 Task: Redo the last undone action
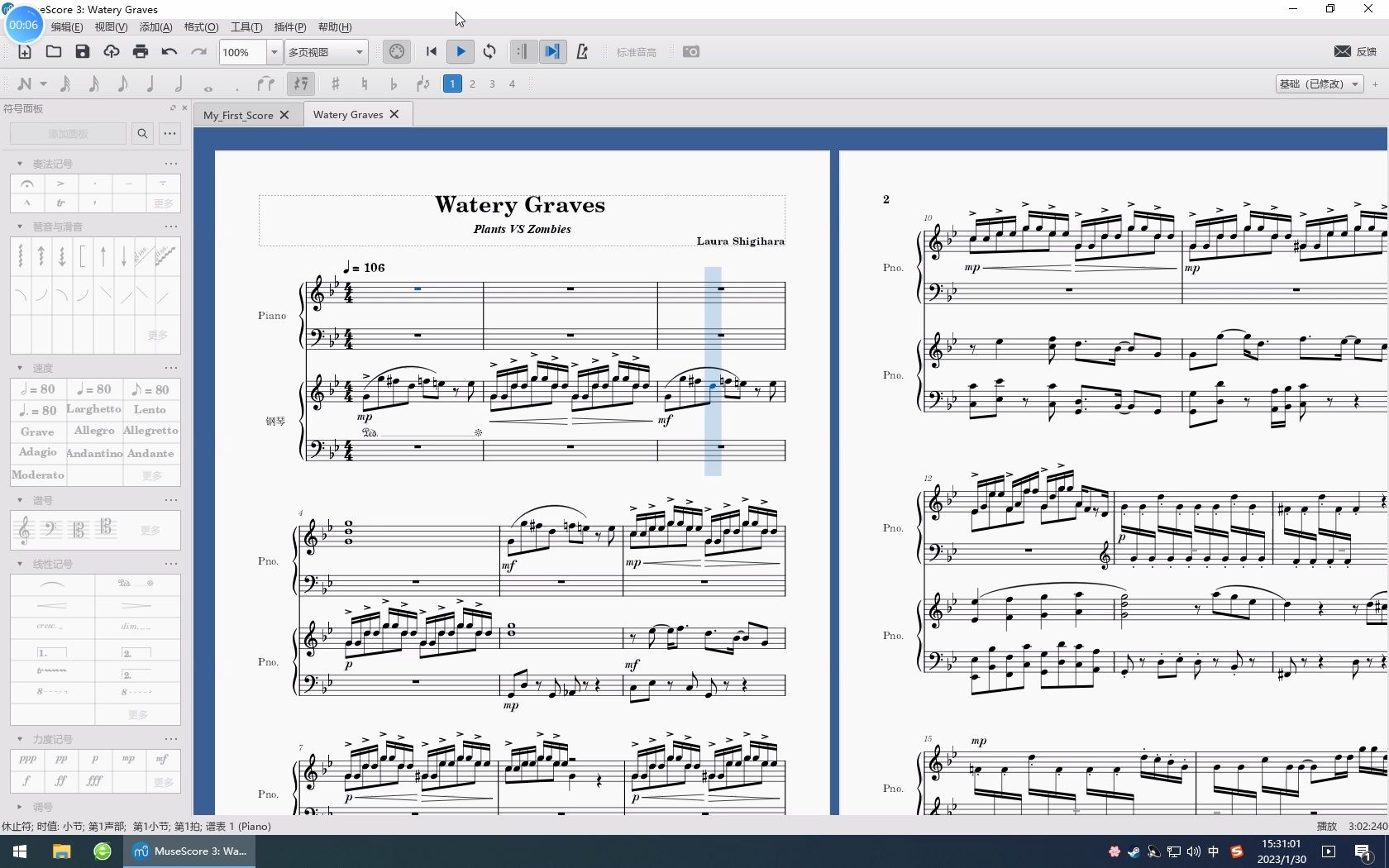(x=198, y=52)
